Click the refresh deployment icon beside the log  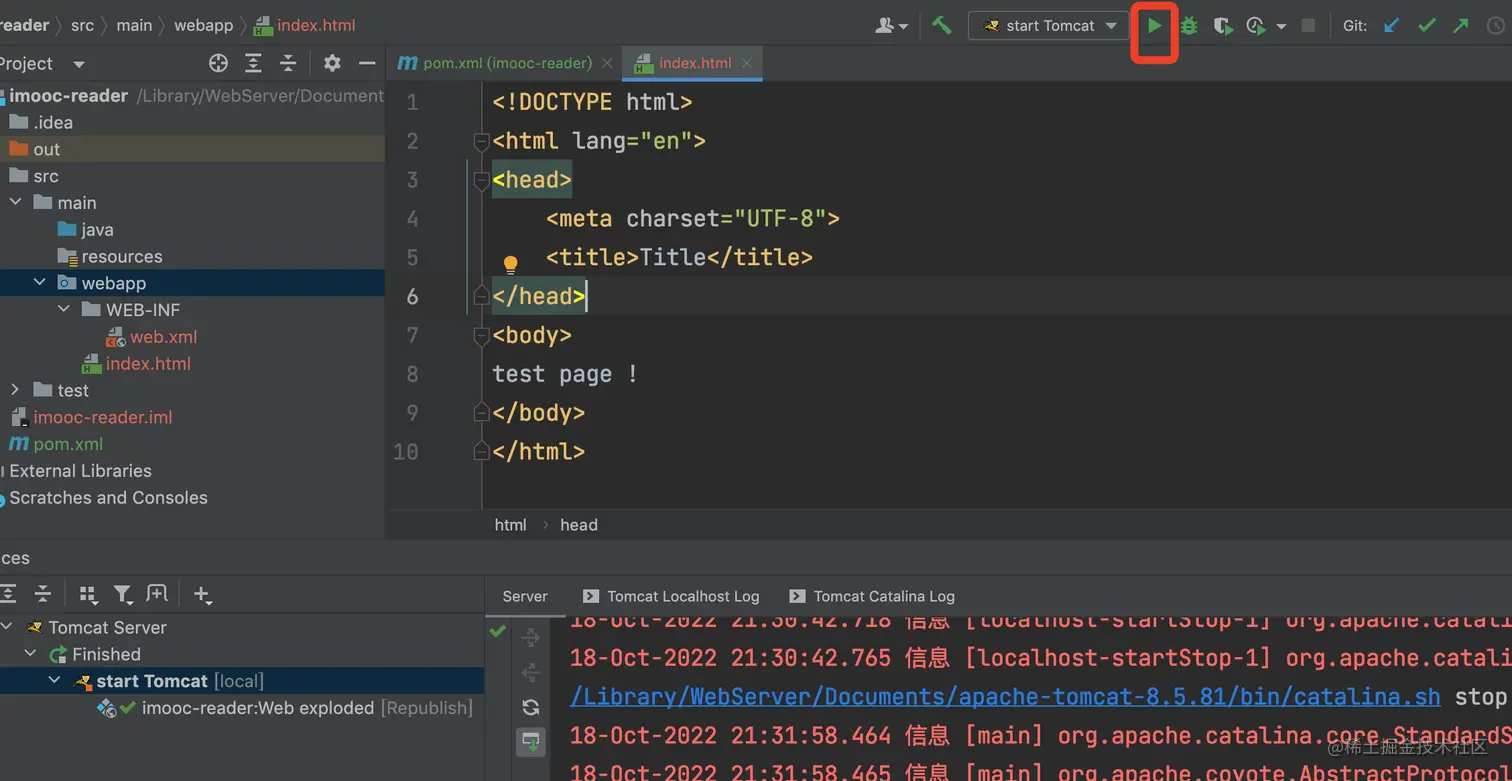tap(531, 707)
